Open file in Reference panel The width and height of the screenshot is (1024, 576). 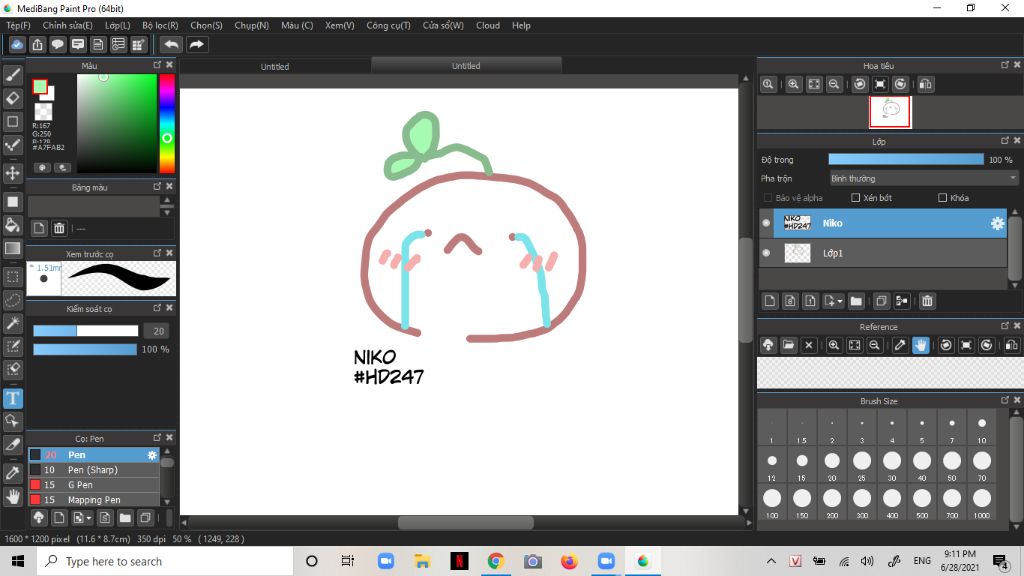[788, 345]
